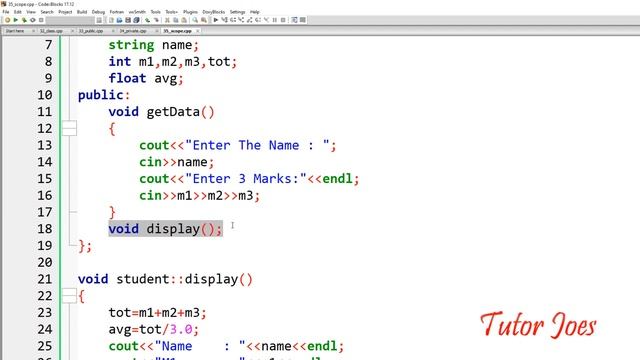
Task: Create a new file via toolbar
Action: click(111, 20)
